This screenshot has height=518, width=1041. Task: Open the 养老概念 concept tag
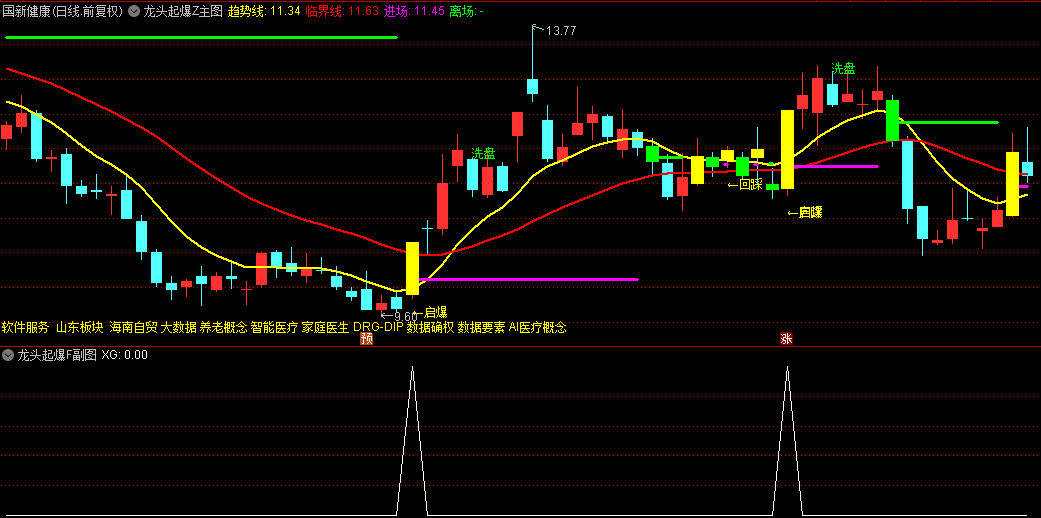click(224, 327)
